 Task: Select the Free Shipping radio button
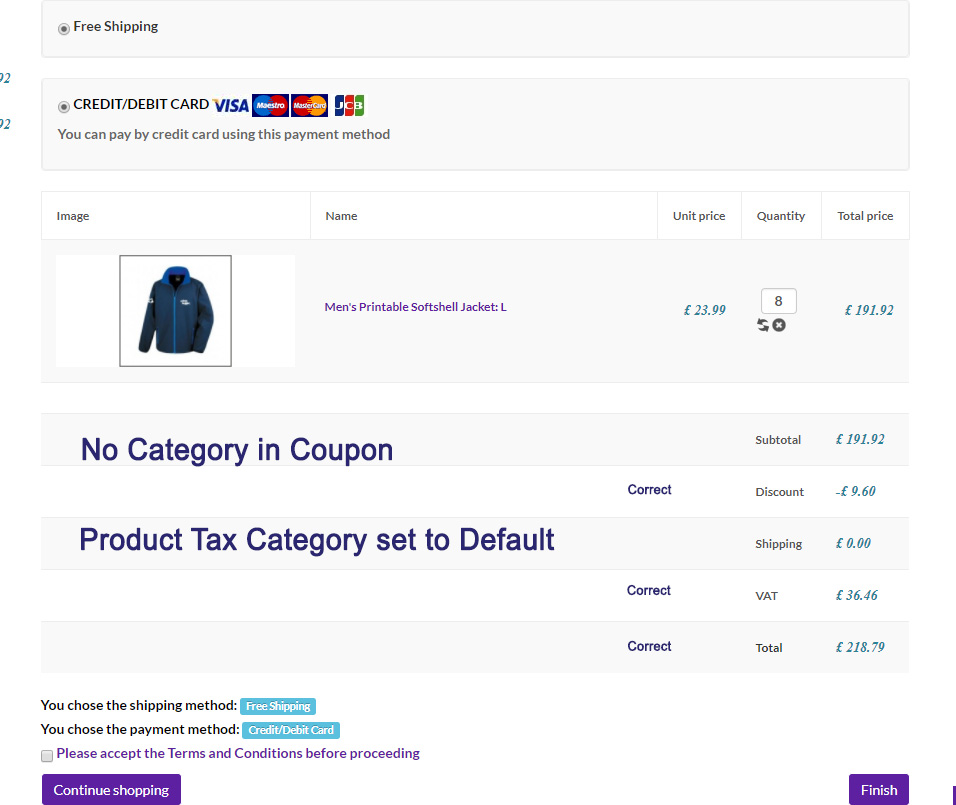[64, 28]
